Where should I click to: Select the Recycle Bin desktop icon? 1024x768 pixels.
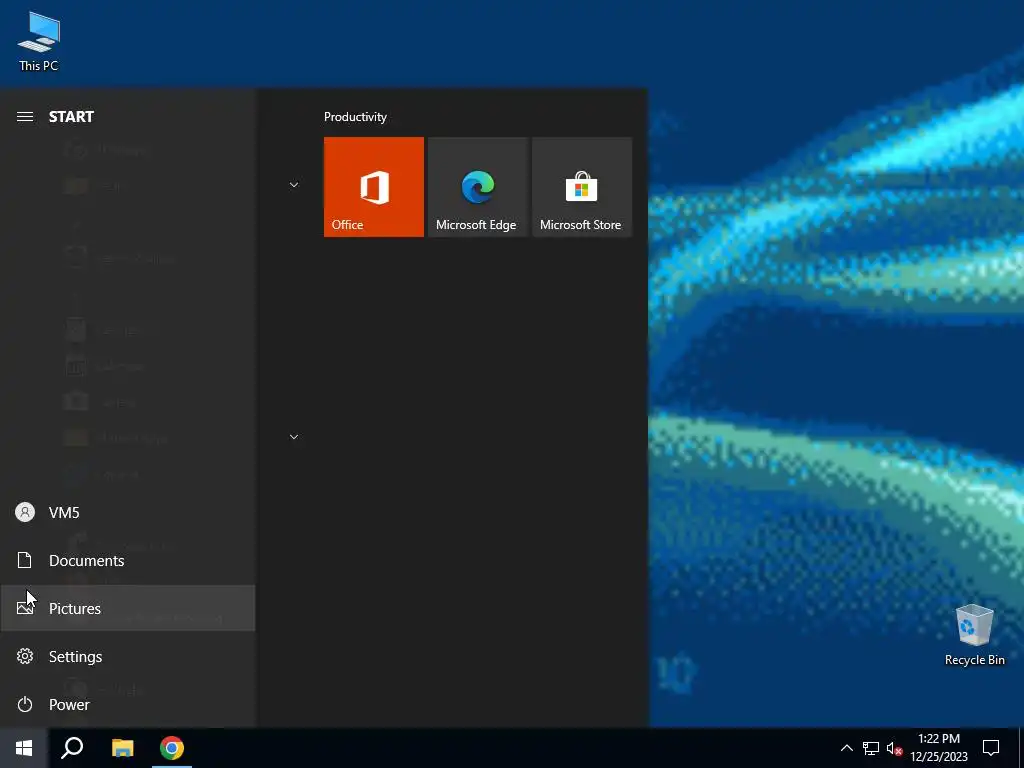[974, 635]
